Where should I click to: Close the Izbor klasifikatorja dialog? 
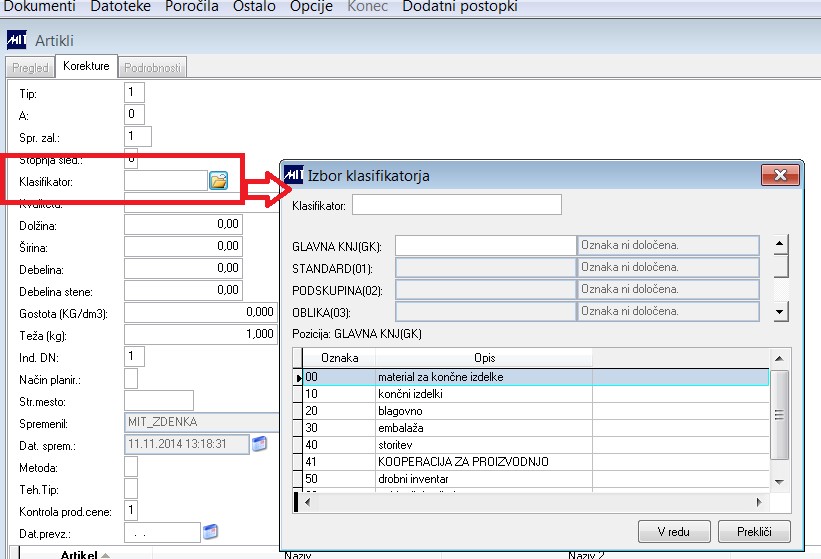(780, 175)
